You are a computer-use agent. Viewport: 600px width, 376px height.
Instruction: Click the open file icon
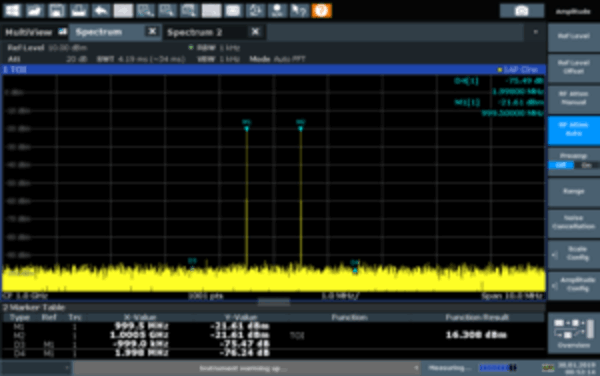(34, 10)
